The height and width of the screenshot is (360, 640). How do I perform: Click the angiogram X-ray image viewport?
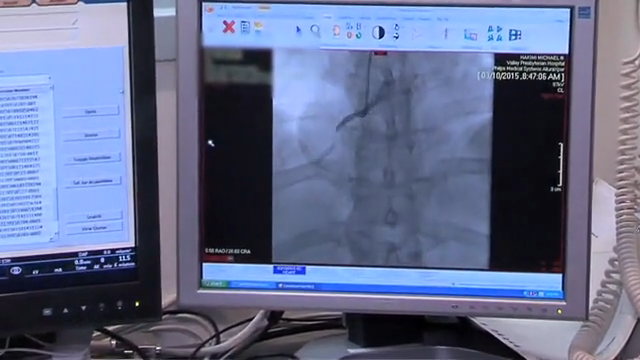(x=382, y=159)
